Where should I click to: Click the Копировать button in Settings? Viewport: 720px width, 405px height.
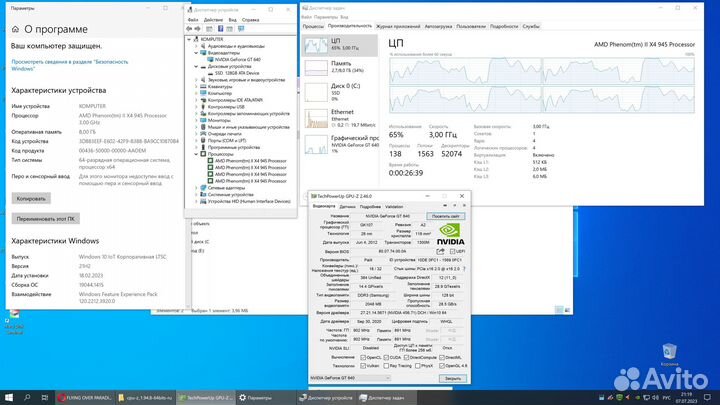[31, 199]
